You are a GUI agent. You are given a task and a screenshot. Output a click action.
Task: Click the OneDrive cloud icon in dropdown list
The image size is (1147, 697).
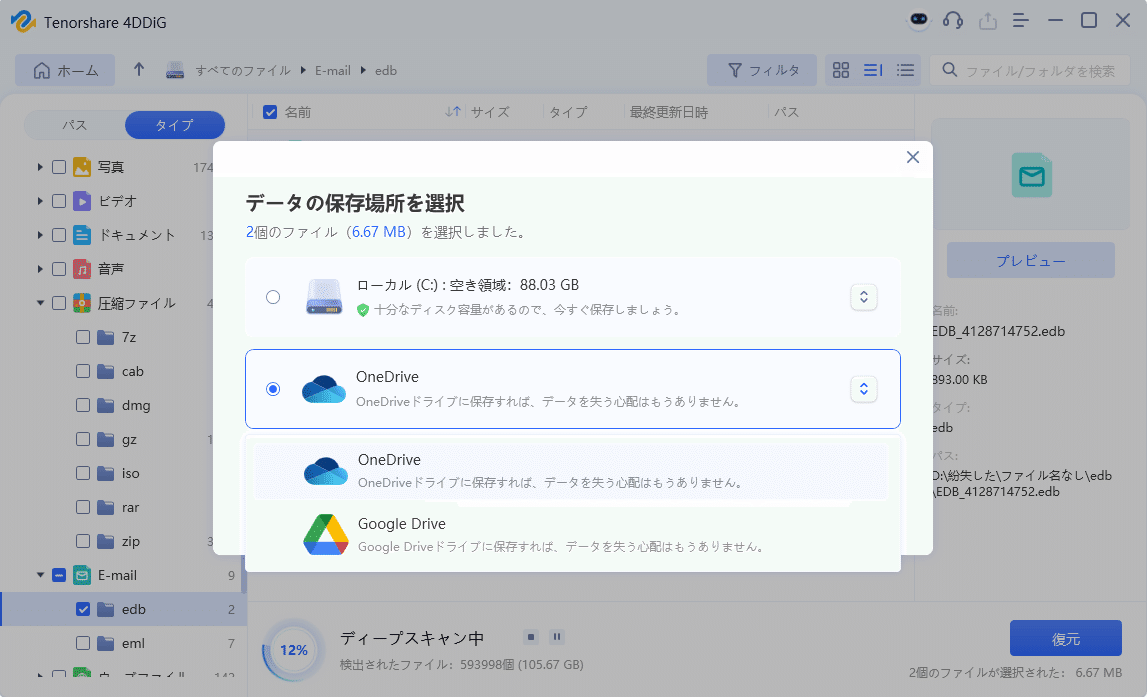click(x=326, y=470)
